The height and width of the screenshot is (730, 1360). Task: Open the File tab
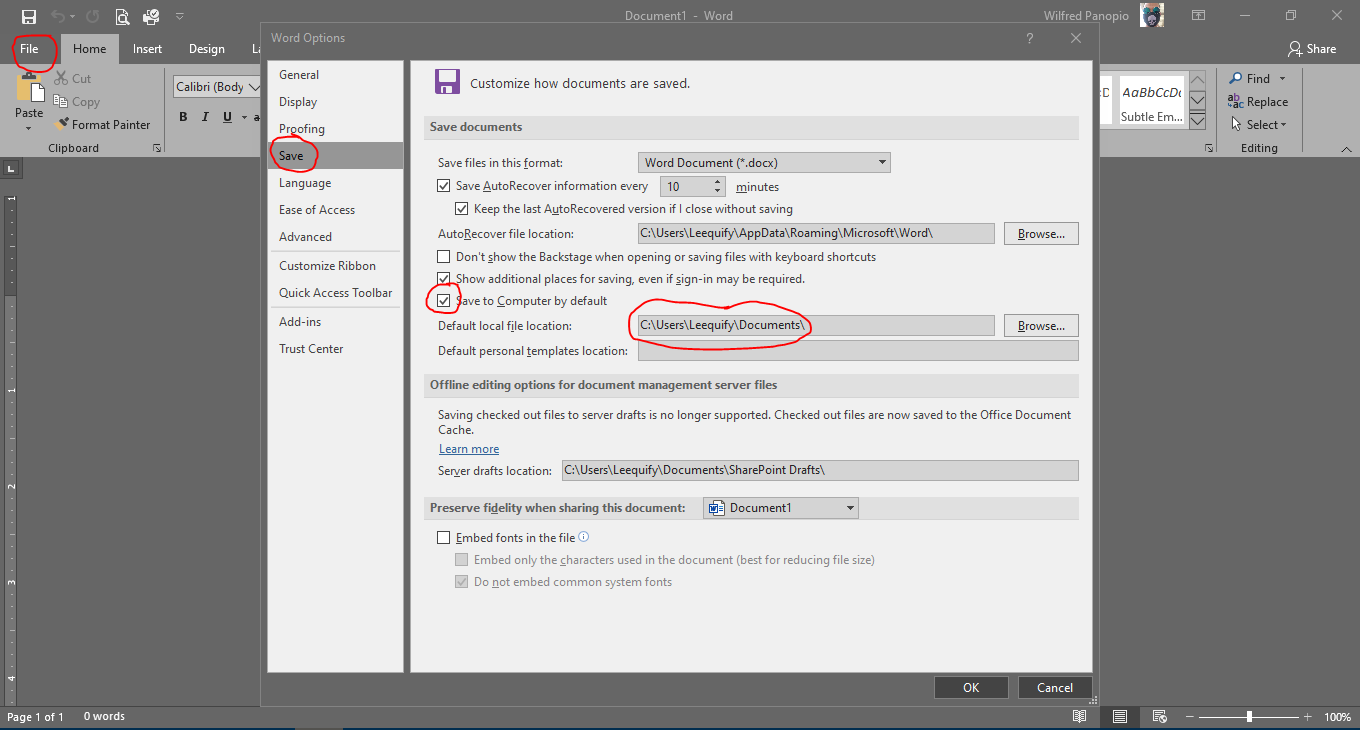coord(29,49)
